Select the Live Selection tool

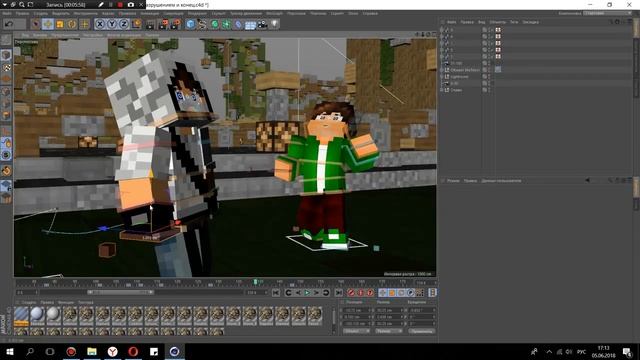pyautogui.click(x=36, y=24)
